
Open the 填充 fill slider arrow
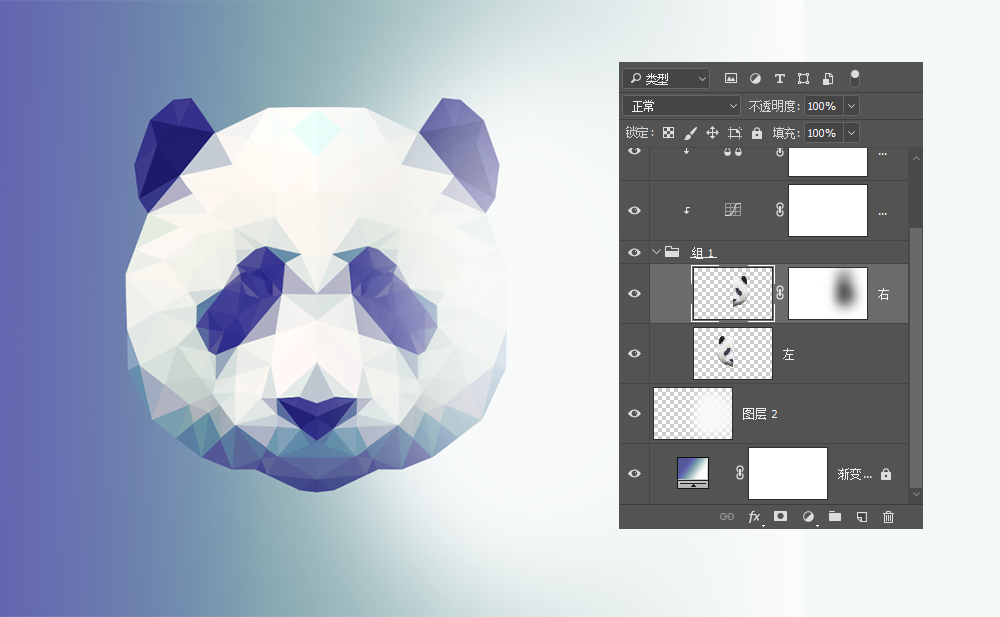[x=851, y=133]
